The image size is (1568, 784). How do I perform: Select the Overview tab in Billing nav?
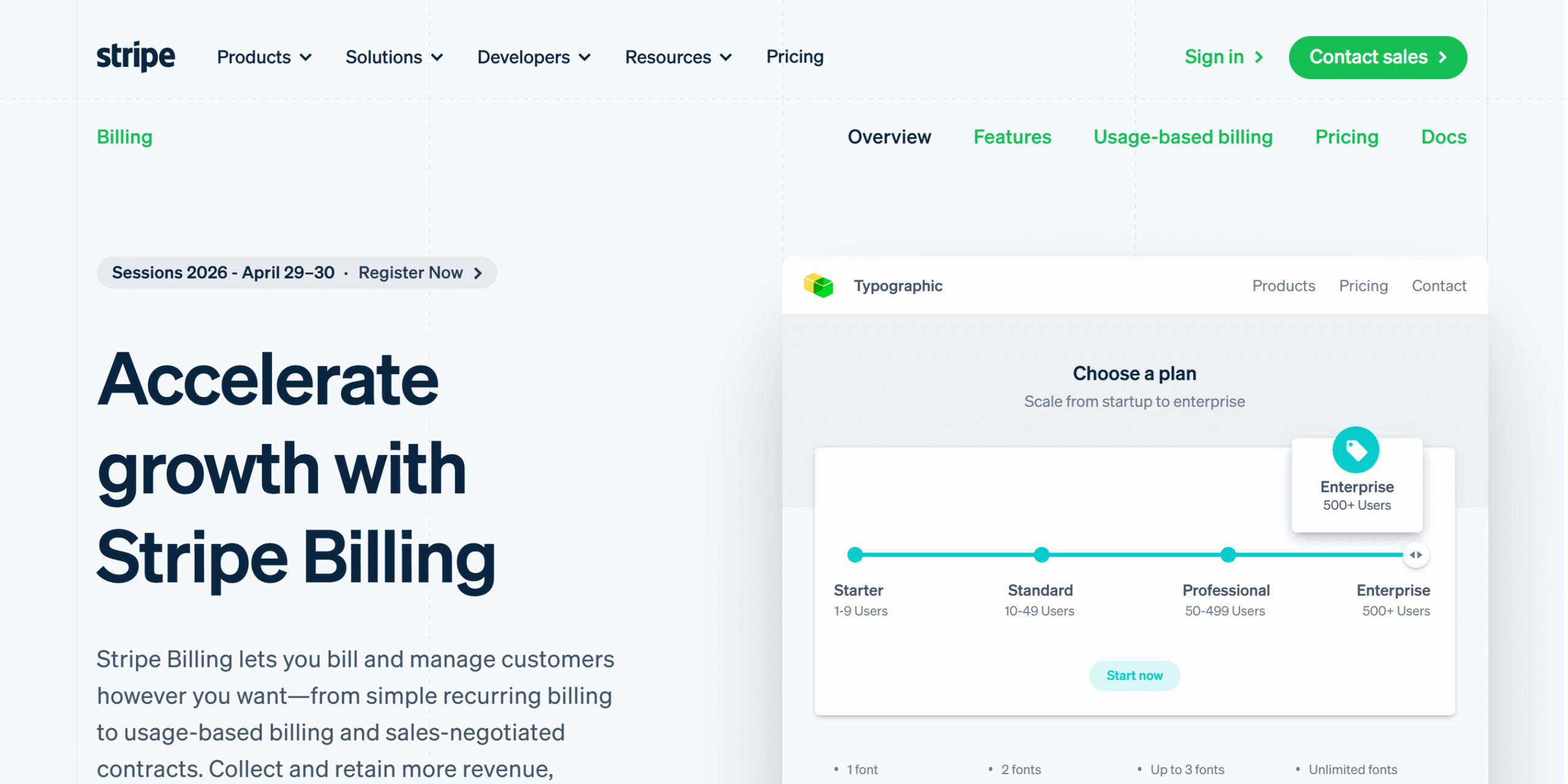[x=889, y=137]
